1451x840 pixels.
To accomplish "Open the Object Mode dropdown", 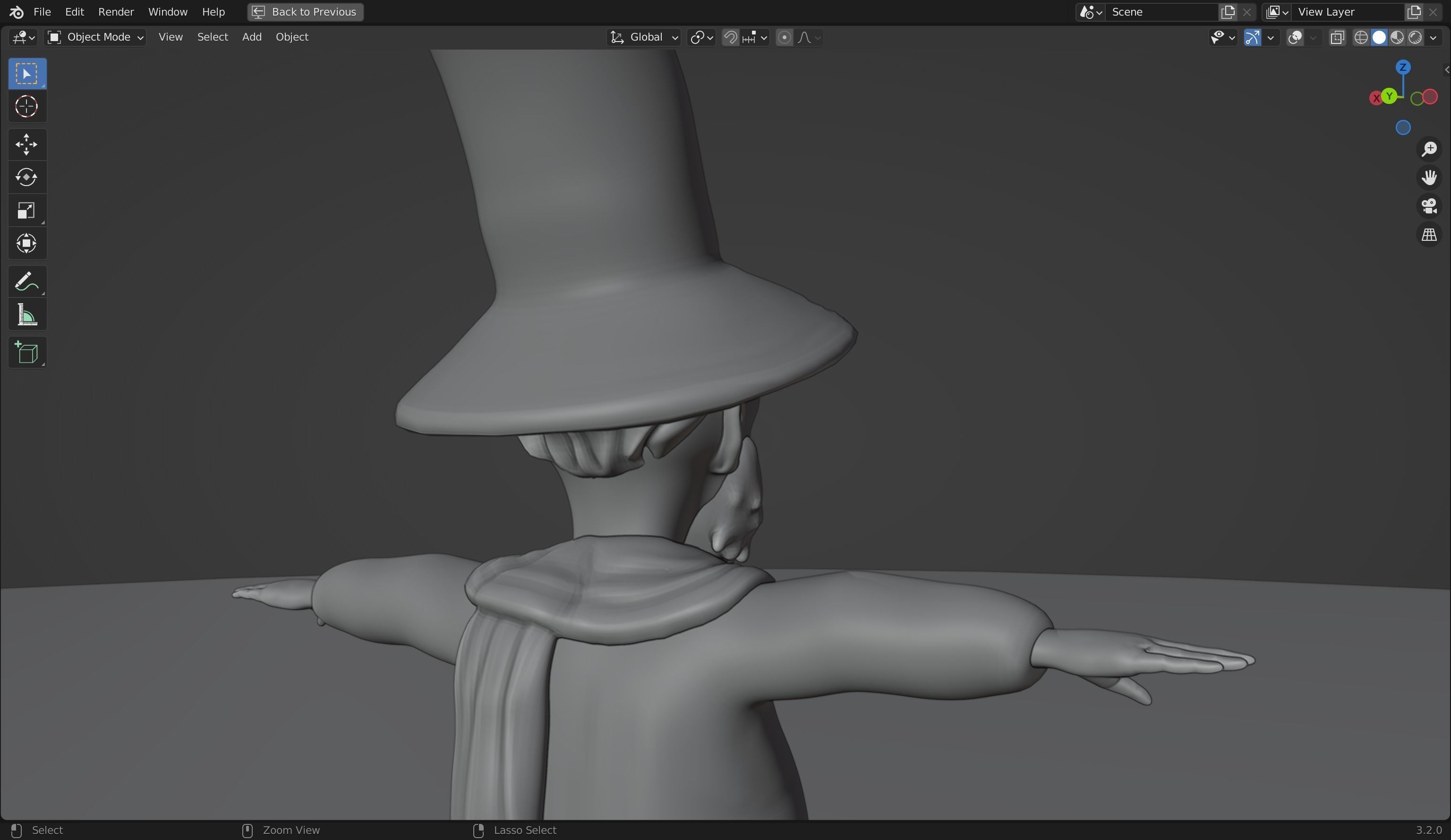I will [x=95, y=37].
